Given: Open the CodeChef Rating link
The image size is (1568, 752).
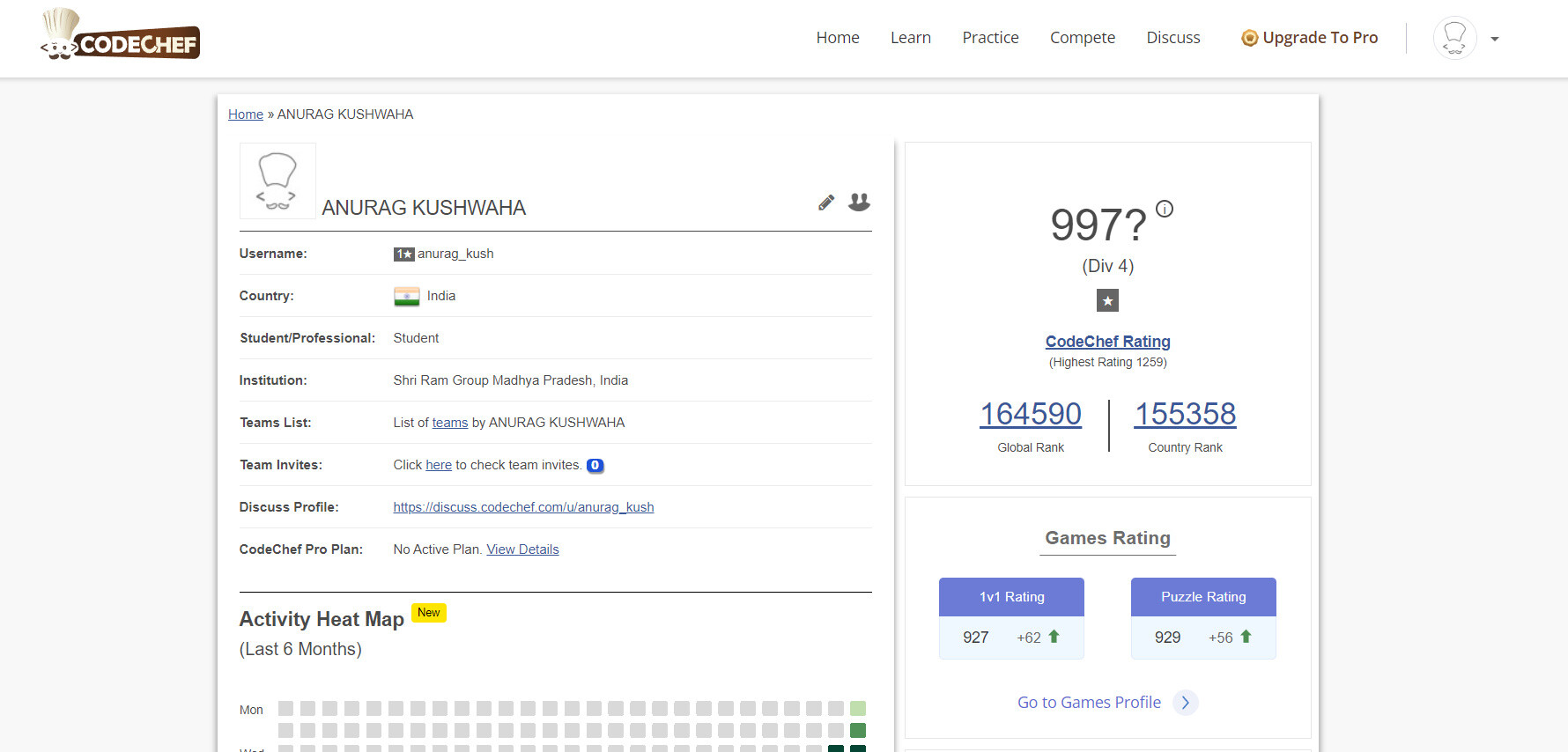Looking at the screenshot, I should pyautogui.click(x=1107, y=342).
